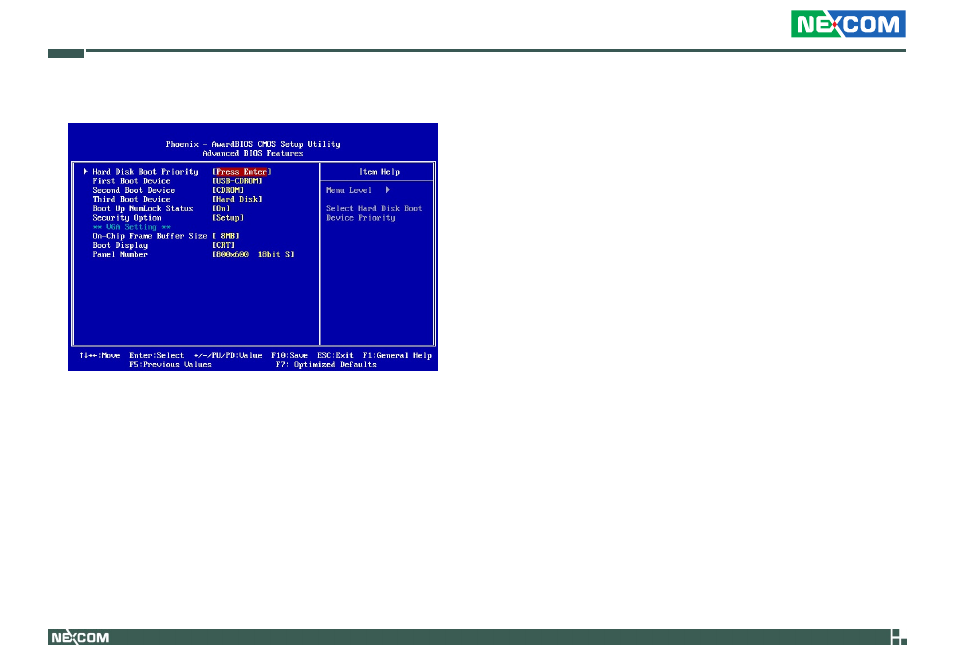This screenshot has width=954, height=671.
Task: Click the arrow beside Hard Disk Boot Priority
Action: pyautogui.click(x=86, y=172)
